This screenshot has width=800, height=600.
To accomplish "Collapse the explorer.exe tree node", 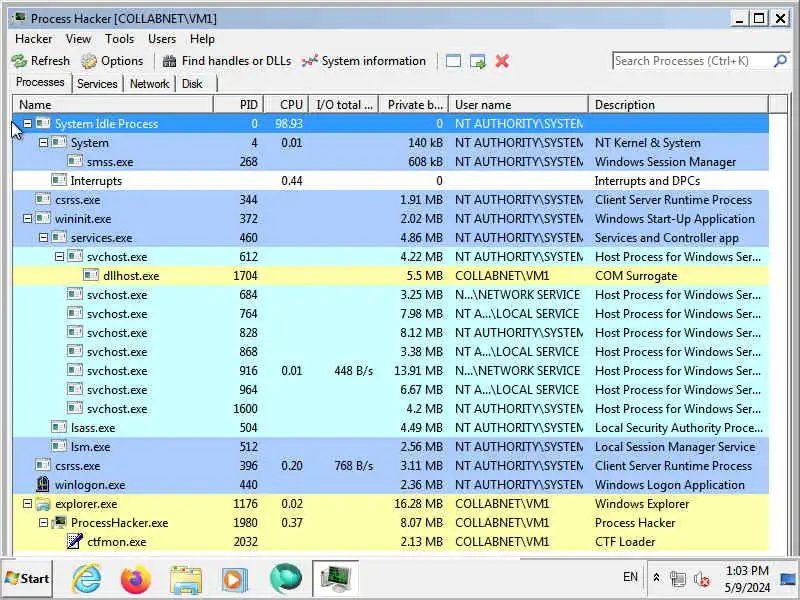I will [x=28, y=504].
